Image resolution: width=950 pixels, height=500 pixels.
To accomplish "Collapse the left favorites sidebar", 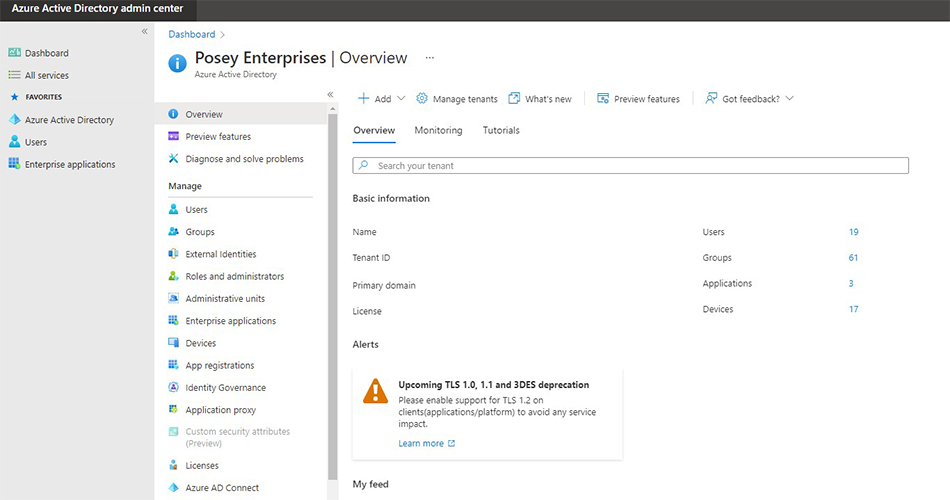I will (x=145, y=32).
